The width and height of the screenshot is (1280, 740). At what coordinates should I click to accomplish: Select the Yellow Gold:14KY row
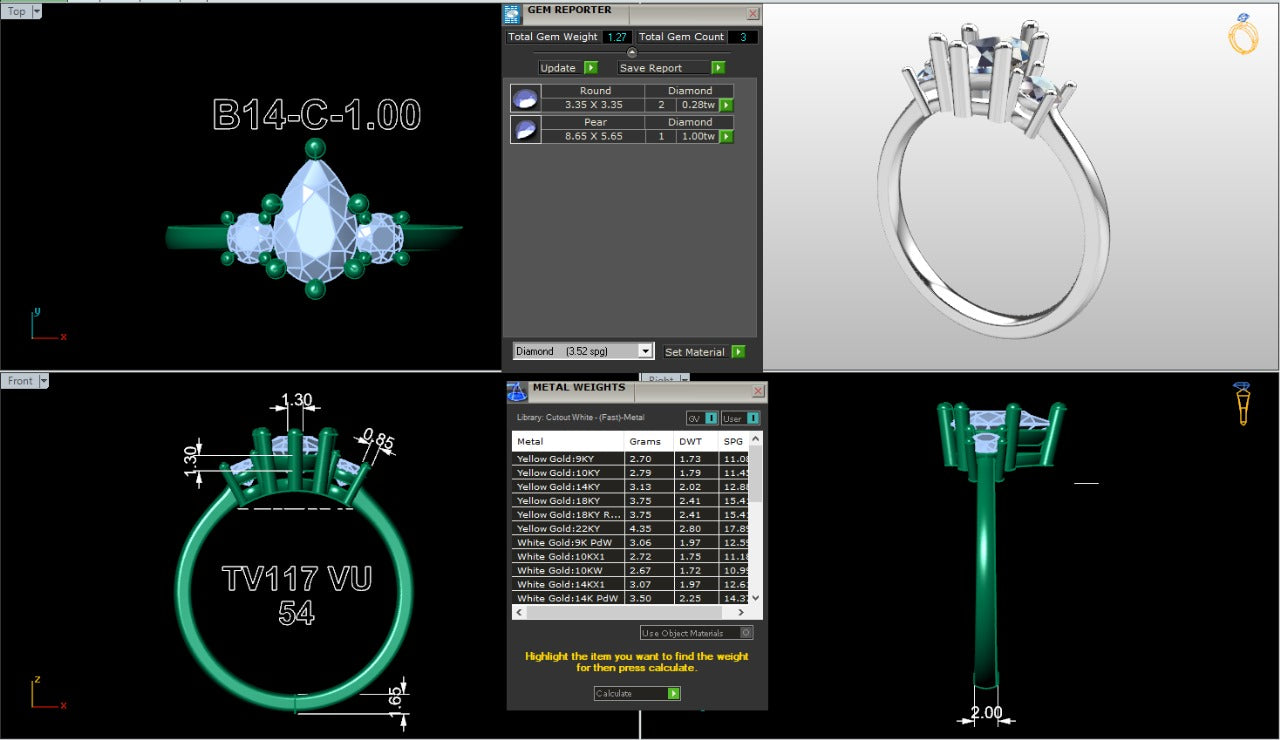630,486
